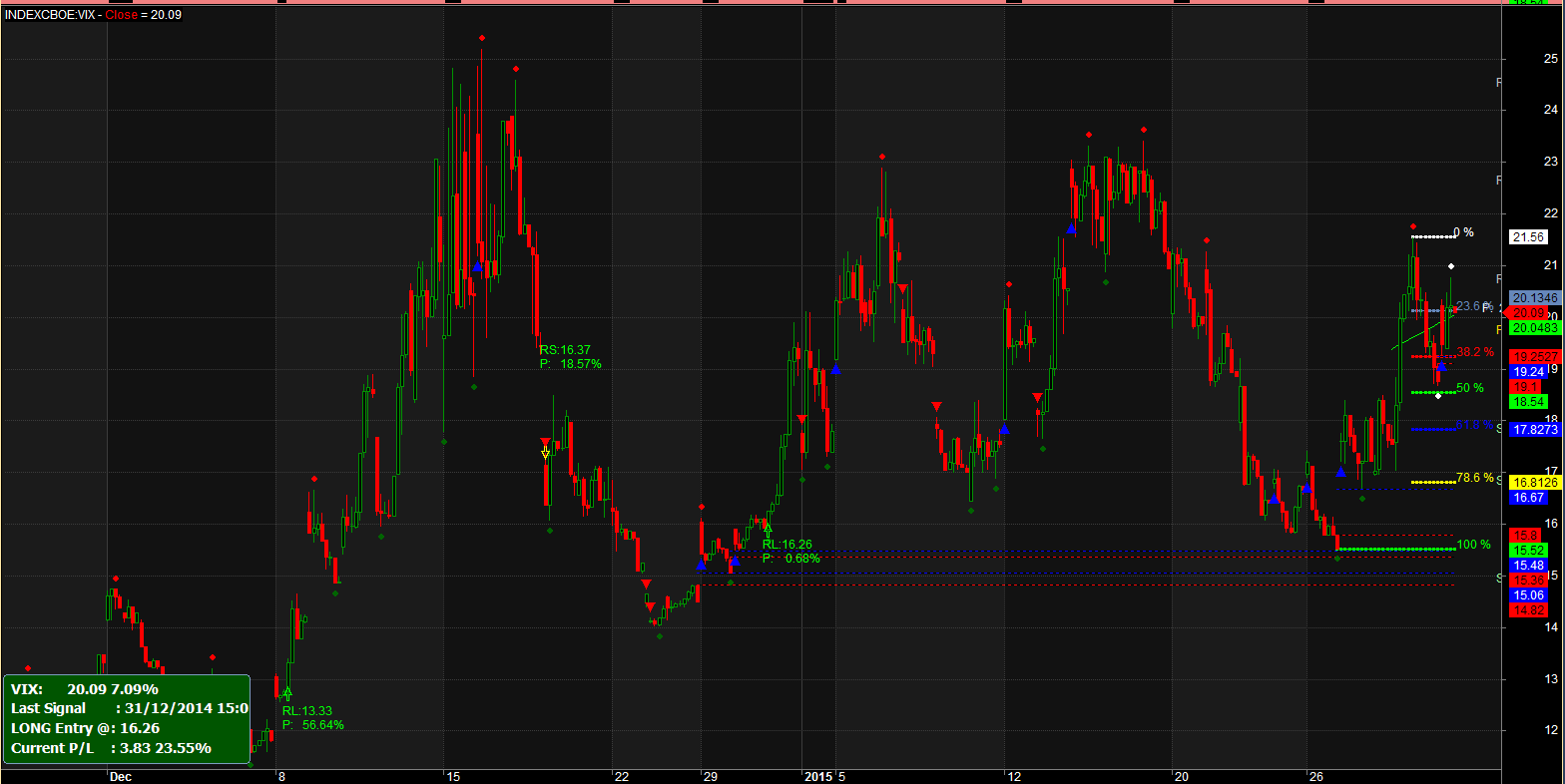Click the Current P/L 3.83 23.55% line
The width and height of the screenshot is (1565, 784).
pyautogui.click(x=111, y=747)
